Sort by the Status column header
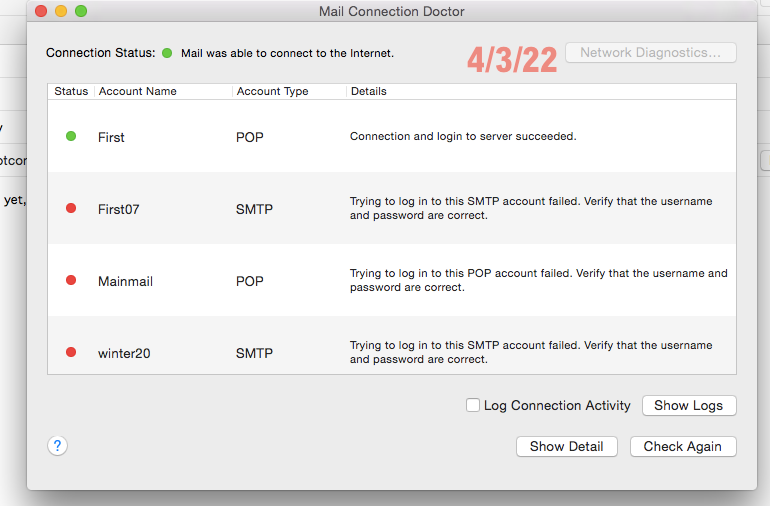Viewport: 770px width, 506px height. [71, 91]
